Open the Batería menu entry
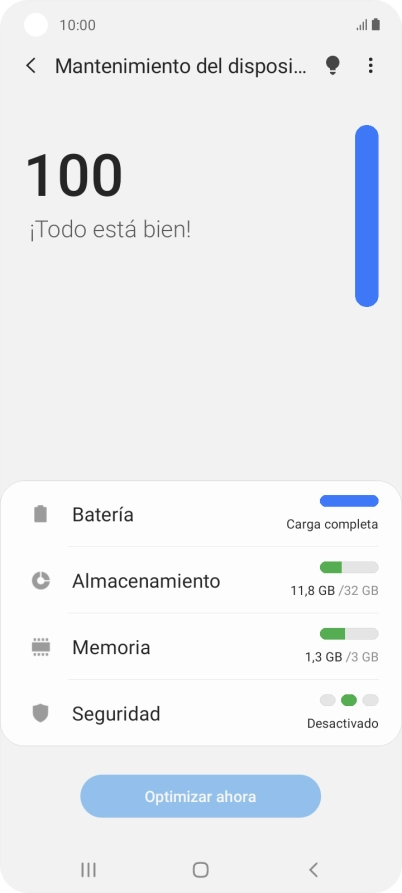Screen dimensions: 402x893 [x=201, y=514]
